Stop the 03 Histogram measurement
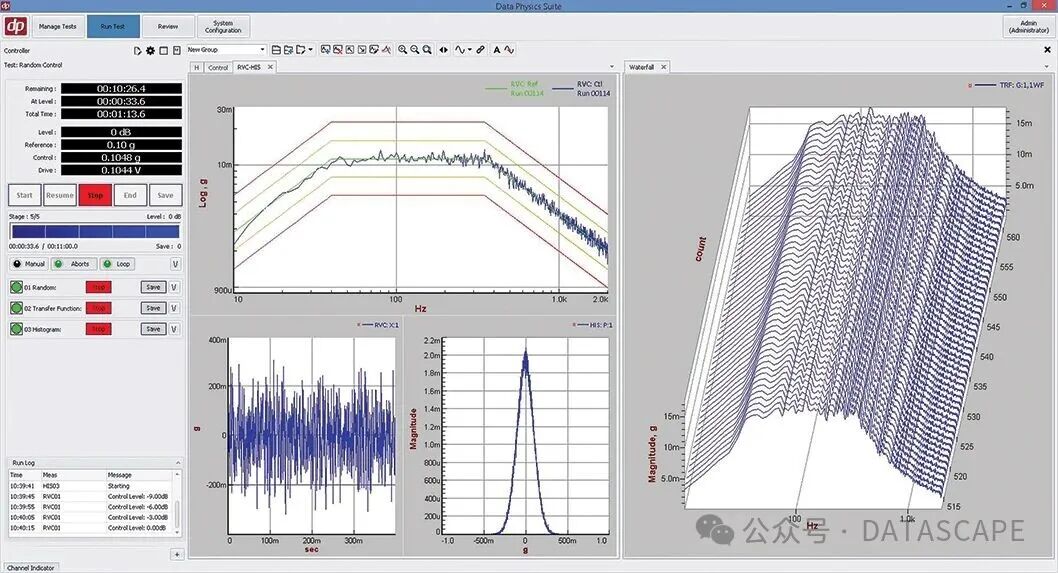 99,329
